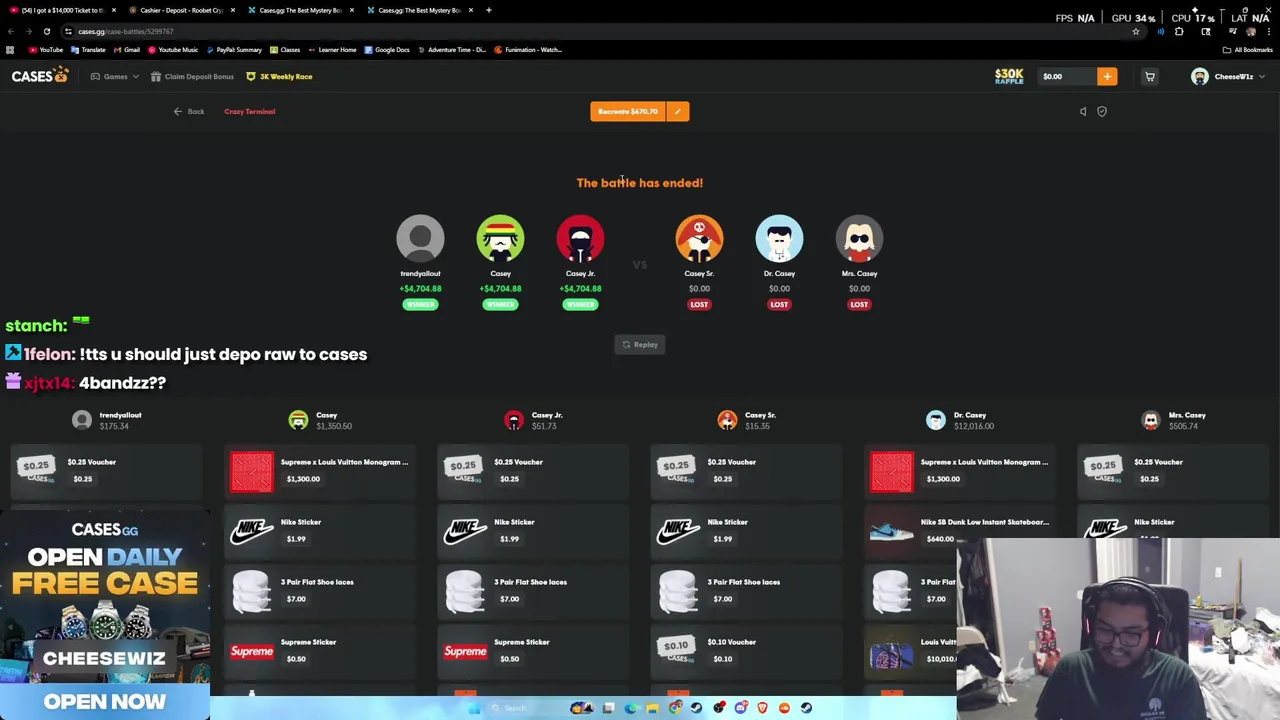Open the shopping cart

[x=1150, y=76]
